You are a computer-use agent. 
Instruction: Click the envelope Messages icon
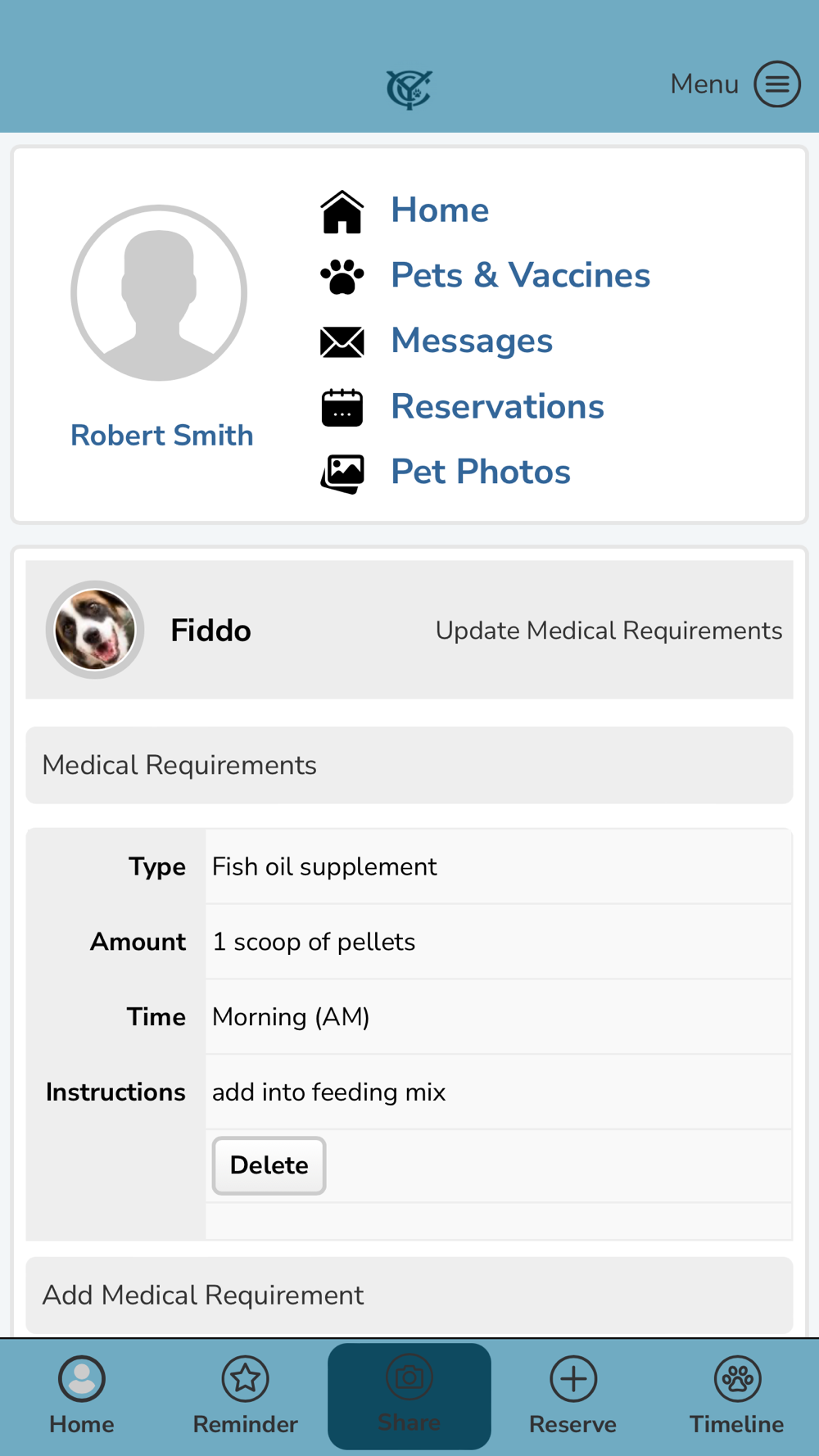[342, 342]
